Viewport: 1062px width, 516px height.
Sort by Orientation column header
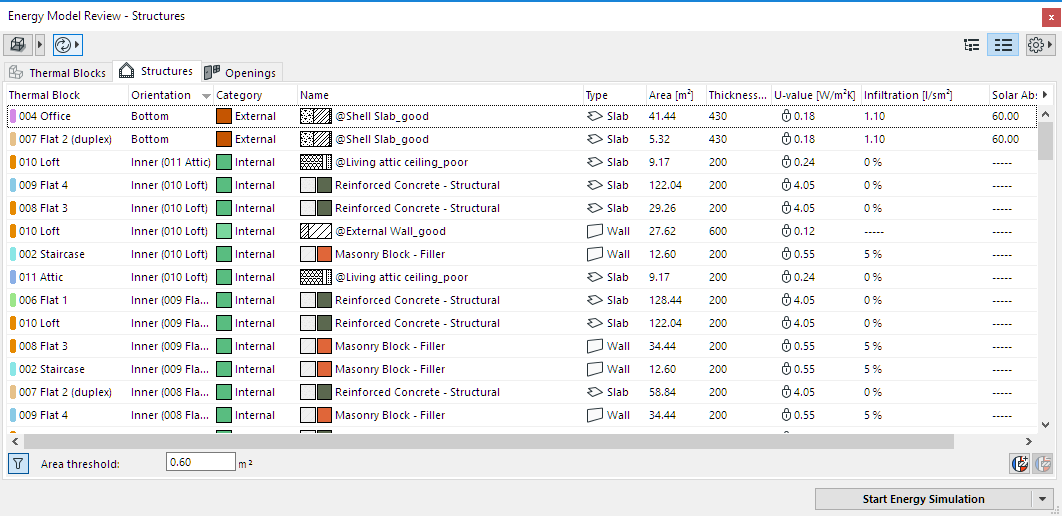pyautogui.click(x=171, y=95)
